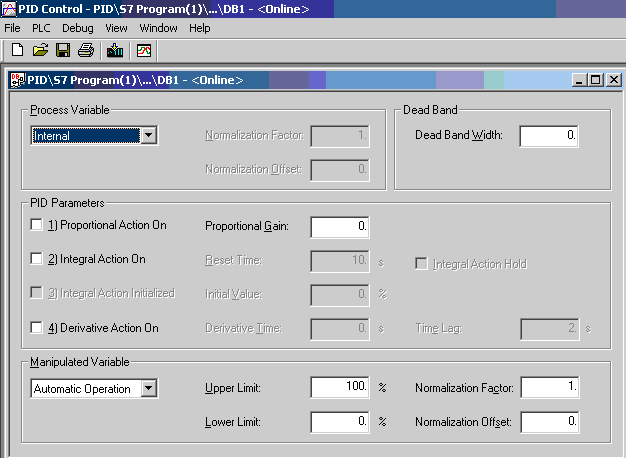This screenshot has height=458, width=626.
Task: Click the Reset Time label
Action: point(234,260)
